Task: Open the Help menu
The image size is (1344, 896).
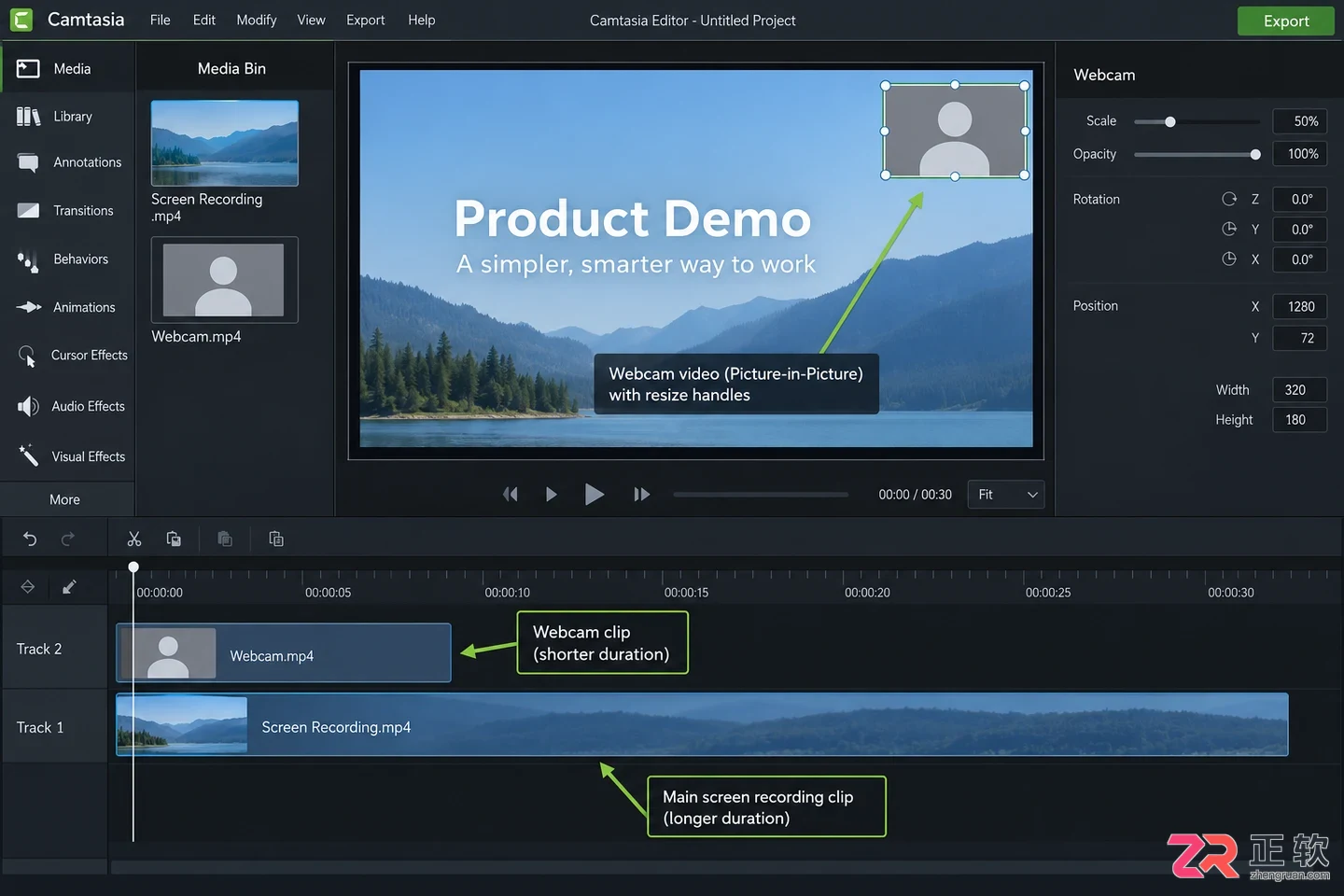Action: coord(422,20)
